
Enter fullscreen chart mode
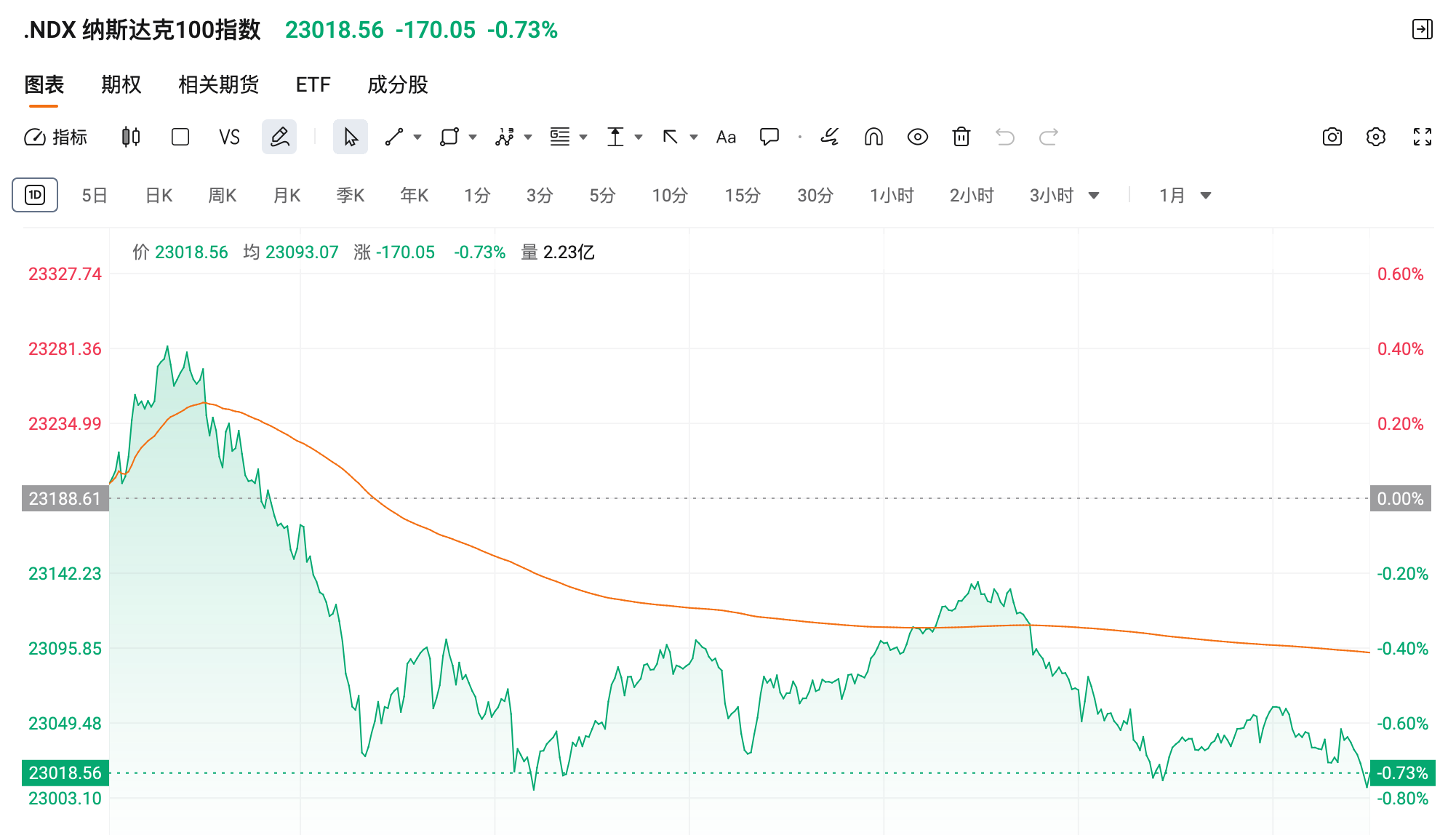tap(1423, 137)
